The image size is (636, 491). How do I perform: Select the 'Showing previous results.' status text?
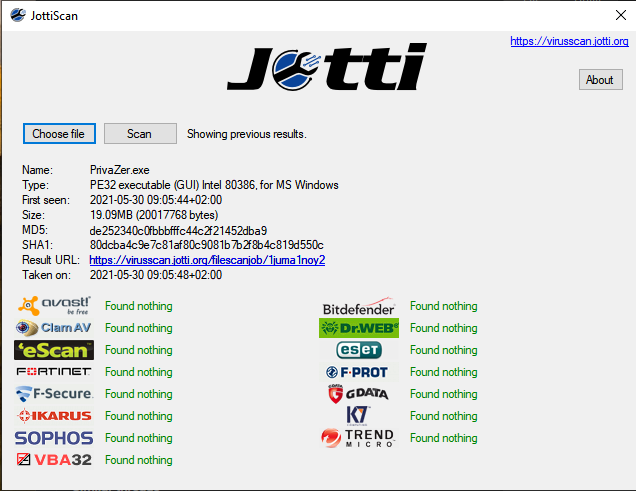[x=247, y=134]
